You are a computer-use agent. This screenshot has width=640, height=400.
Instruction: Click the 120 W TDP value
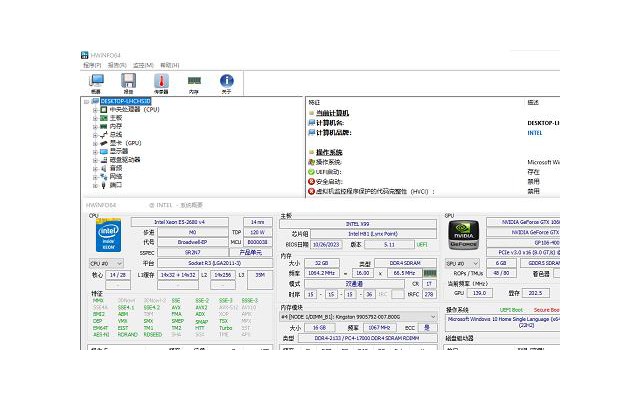point(258,232)
